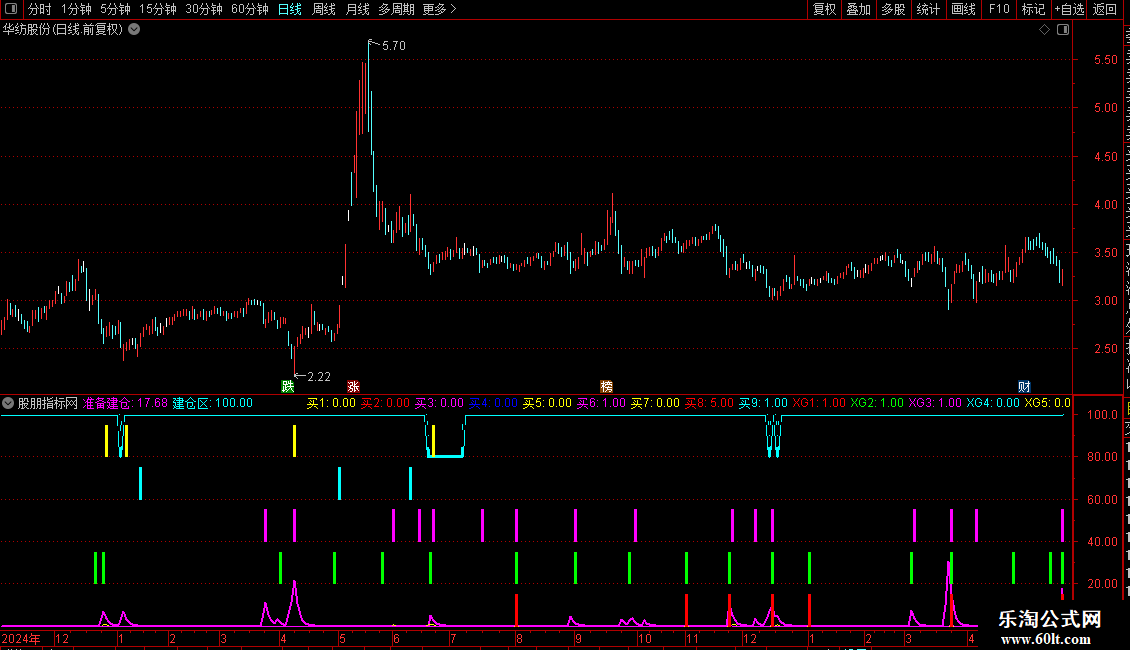The width and height of the screenshot is (1130, 650).
Task: Click the 2.22 low price label
Action: click(319, 377)
